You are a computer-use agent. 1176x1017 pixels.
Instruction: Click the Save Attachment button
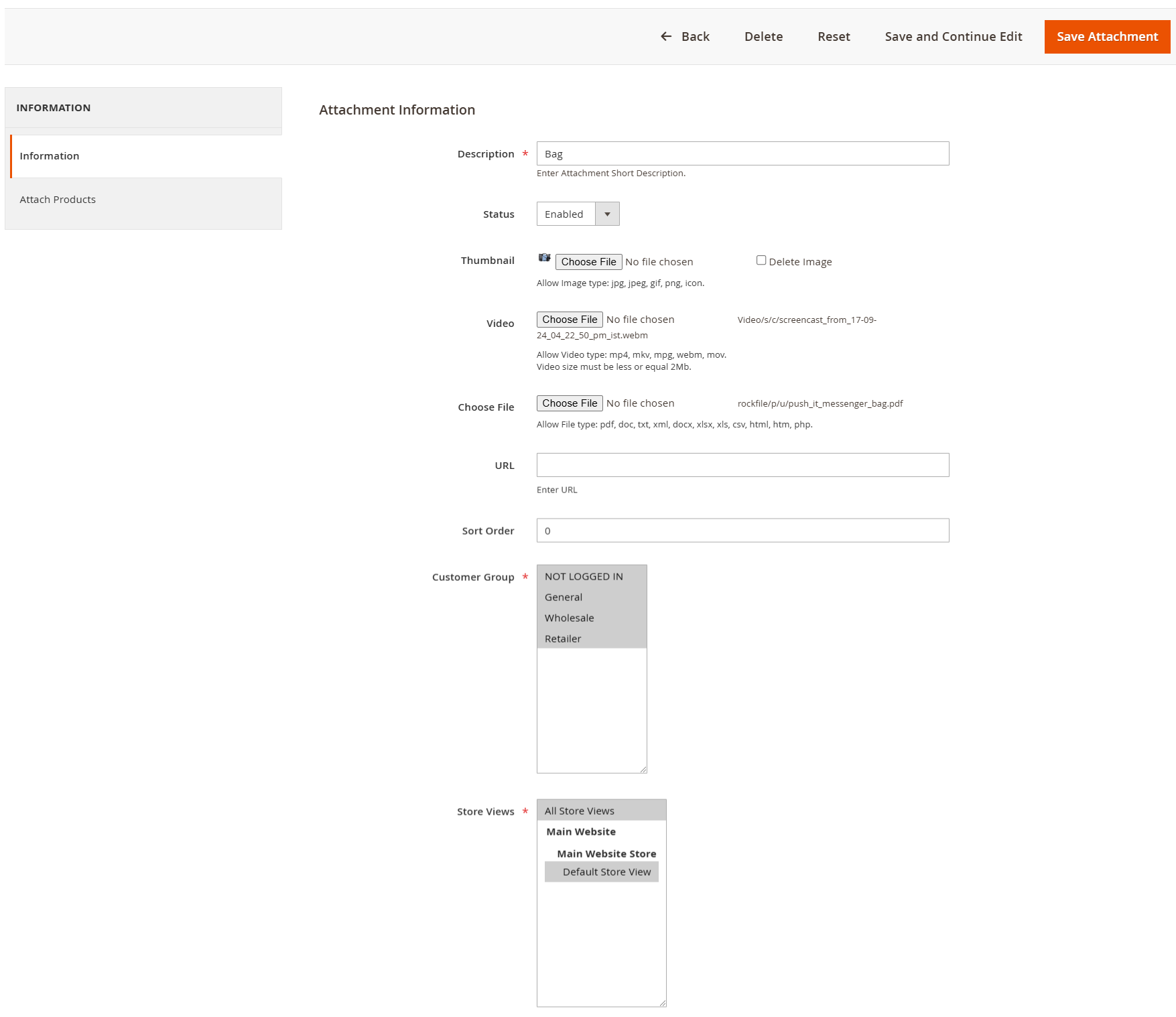click(1107, 36)
